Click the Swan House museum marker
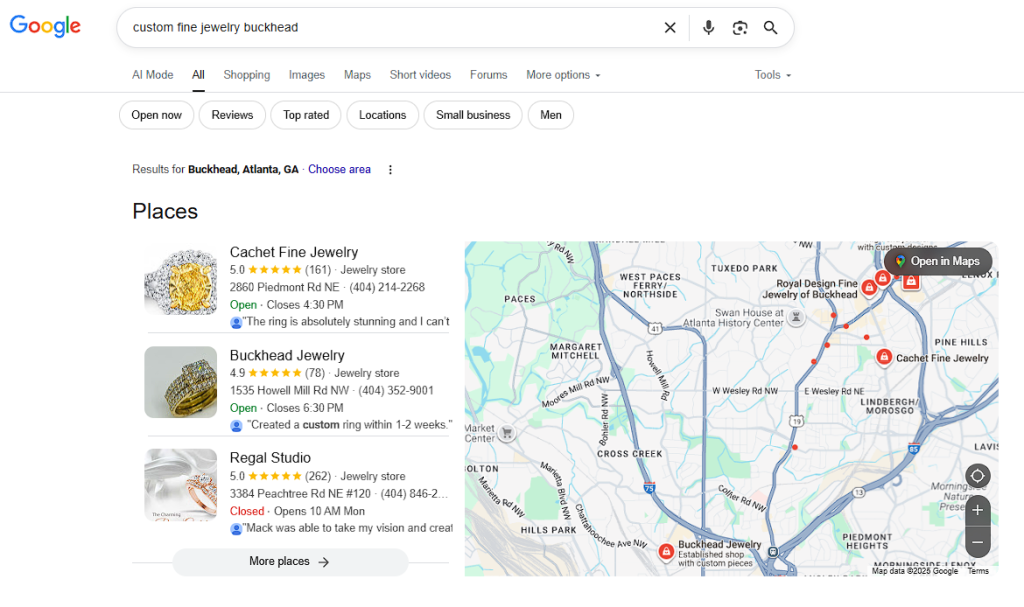 click(x=796, y=318)
